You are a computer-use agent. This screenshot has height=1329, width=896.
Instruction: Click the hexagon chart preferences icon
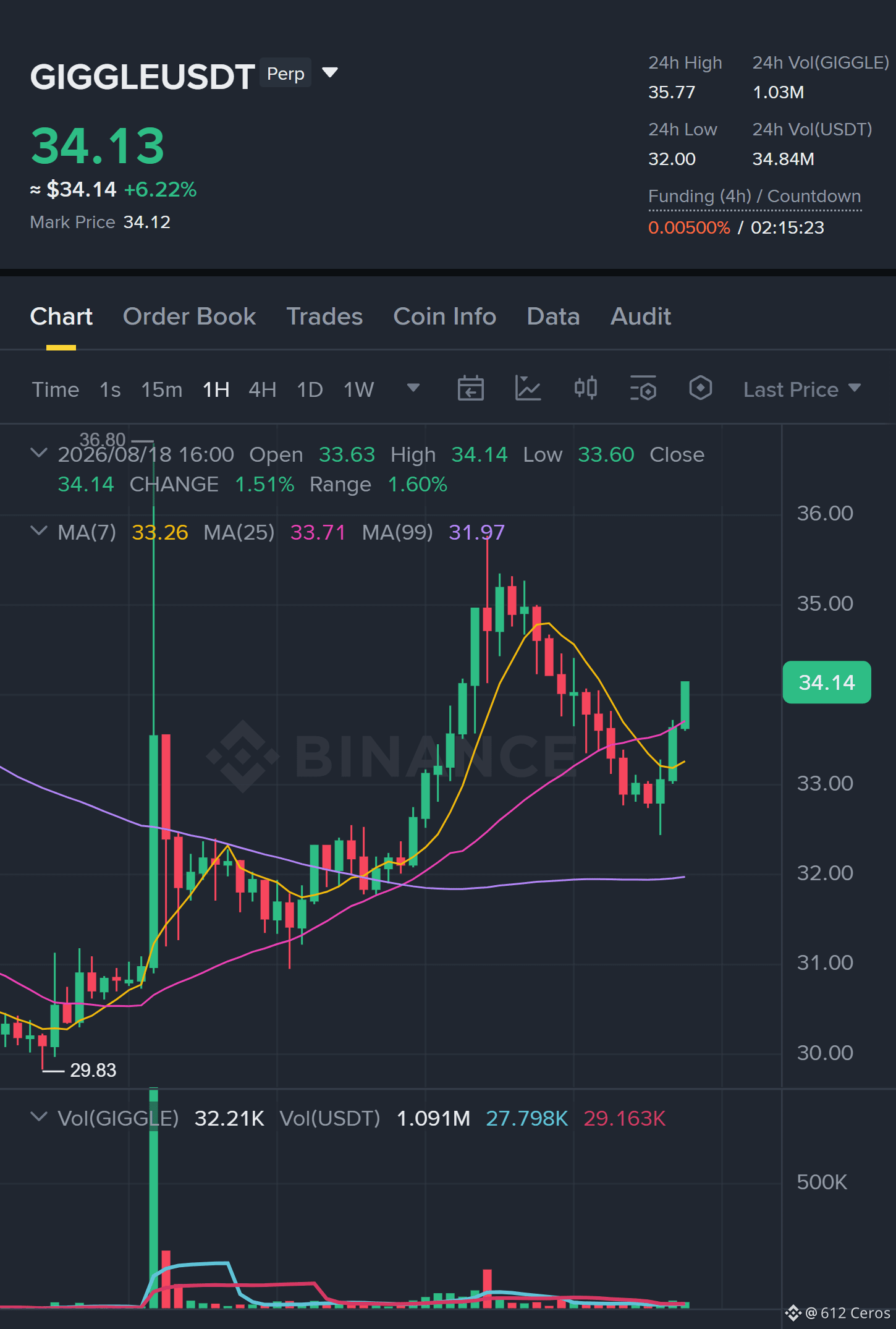pos(700,388)
